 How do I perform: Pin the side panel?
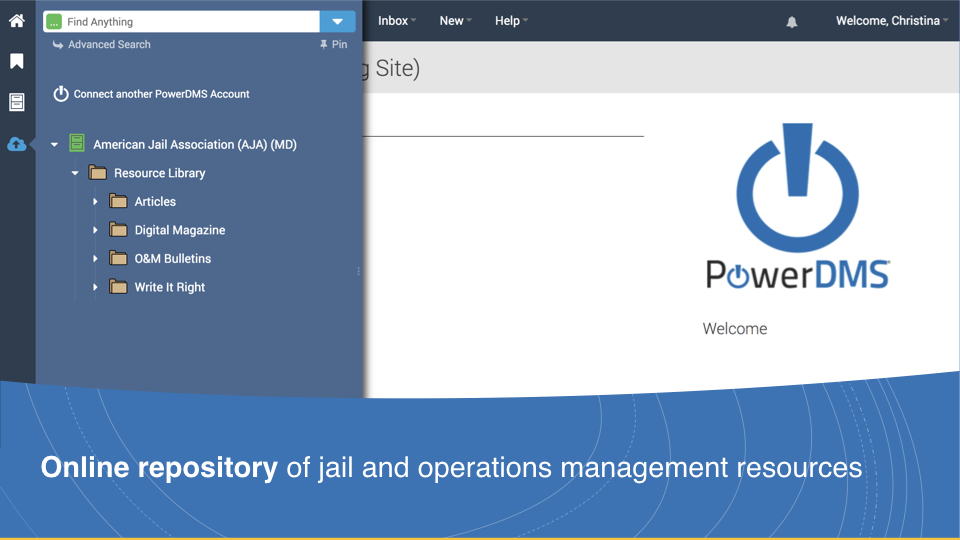(333, 45)
